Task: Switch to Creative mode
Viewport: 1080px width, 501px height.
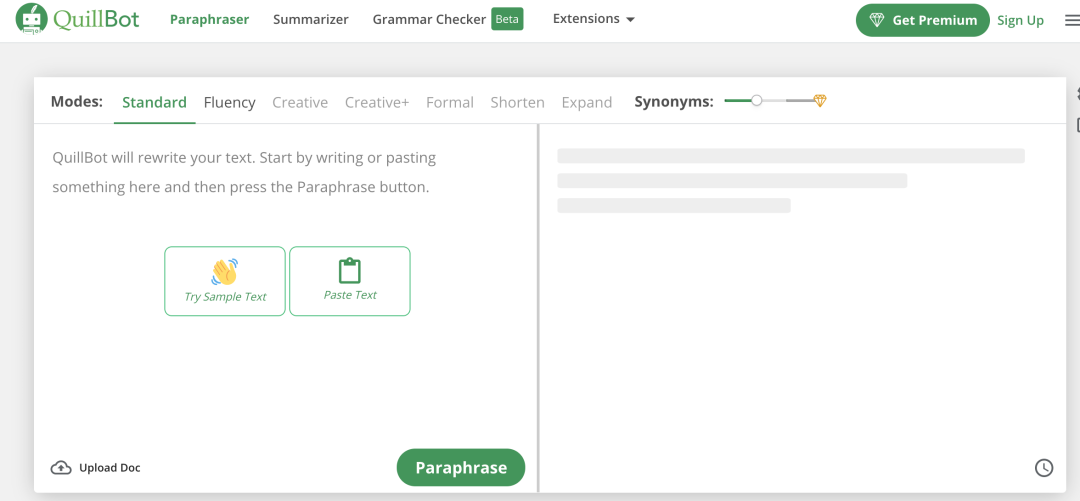Action: 300,103
